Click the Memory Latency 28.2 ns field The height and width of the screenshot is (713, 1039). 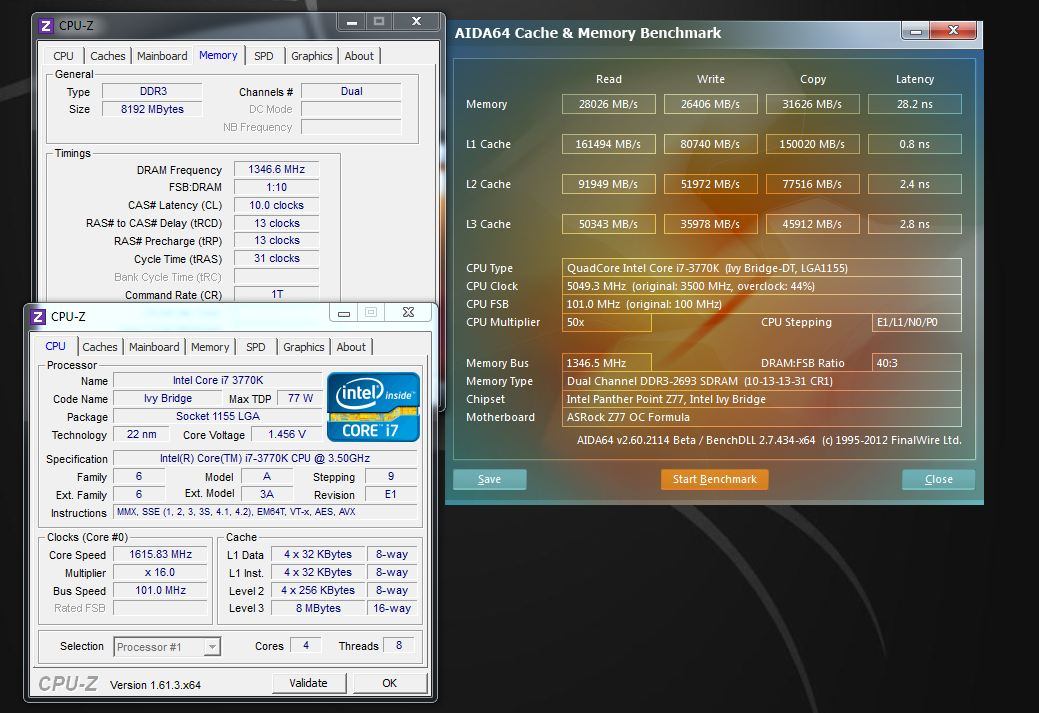click(x=914, y=104)
